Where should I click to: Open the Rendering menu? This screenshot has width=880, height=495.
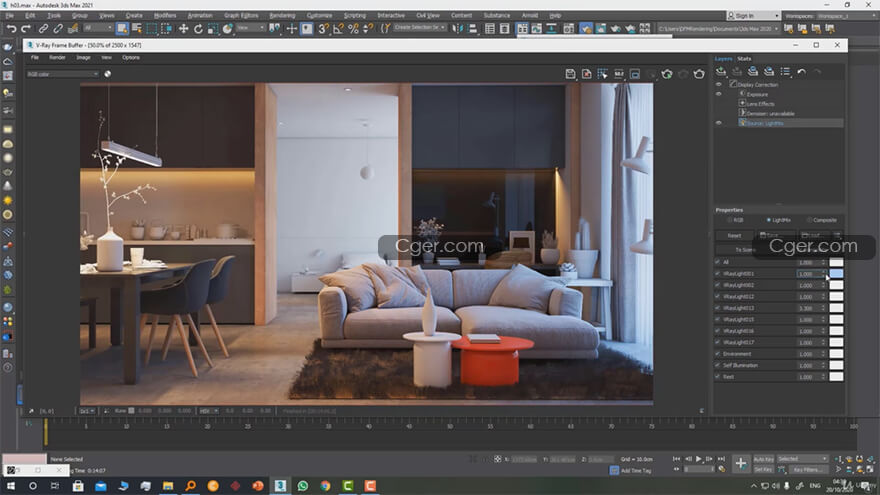pyautogui.click(x=282, y=16)
